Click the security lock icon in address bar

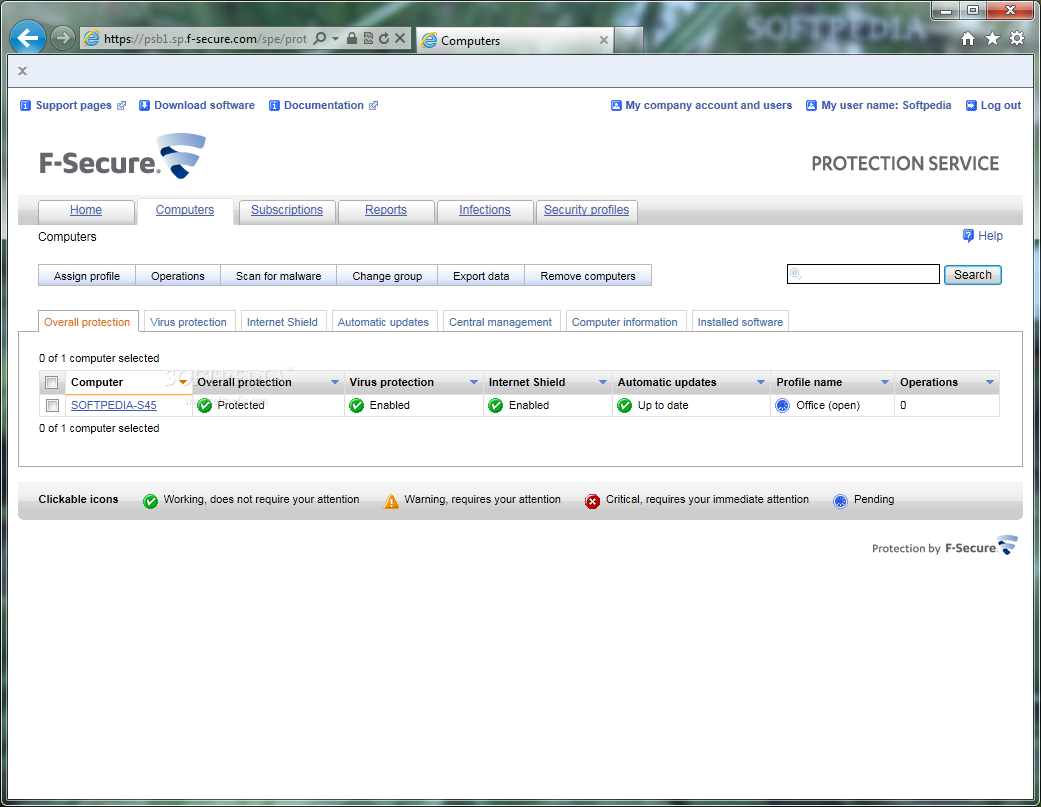(x=352, y=38)
